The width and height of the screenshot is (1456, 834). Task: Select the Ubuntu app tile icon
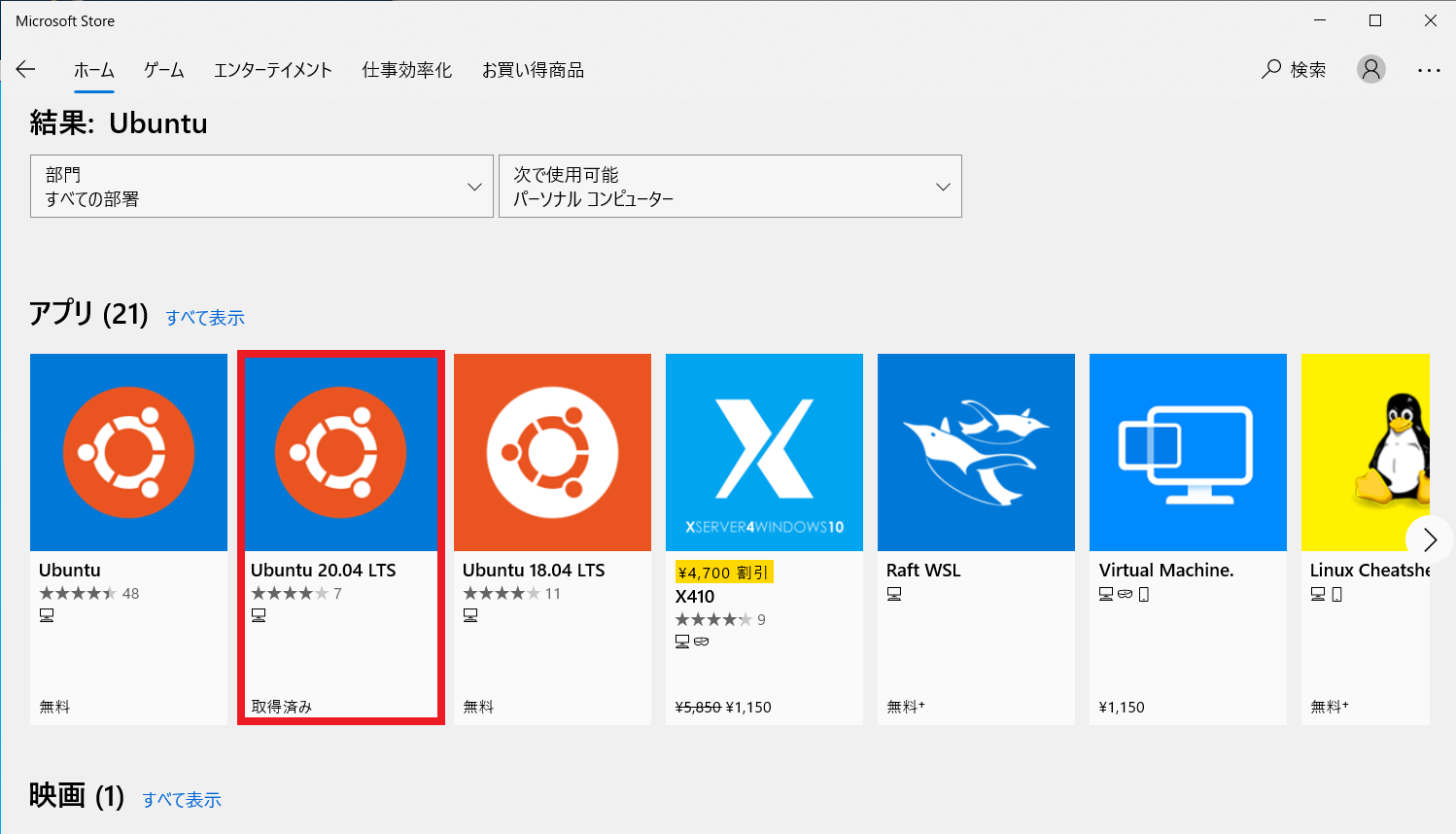[x=128, y=451]
